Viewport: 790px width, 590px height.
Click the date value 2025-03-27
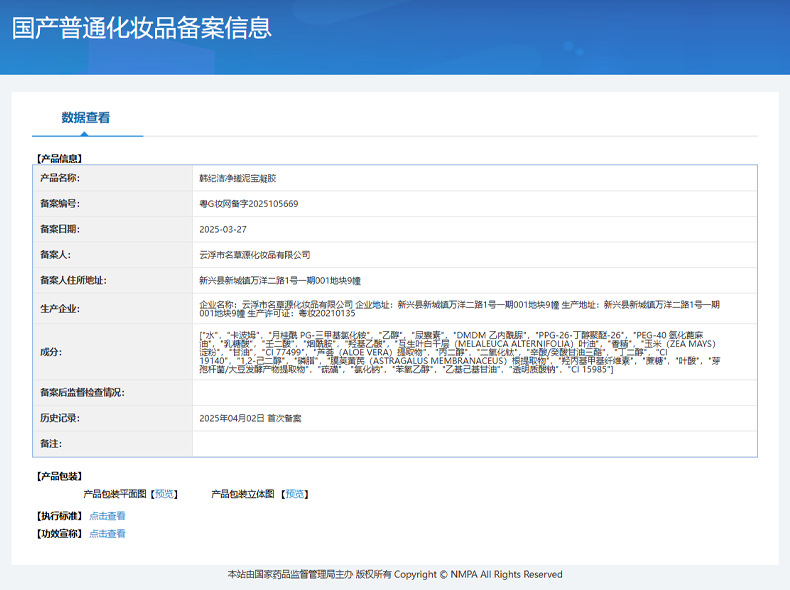tap(223, 229)
